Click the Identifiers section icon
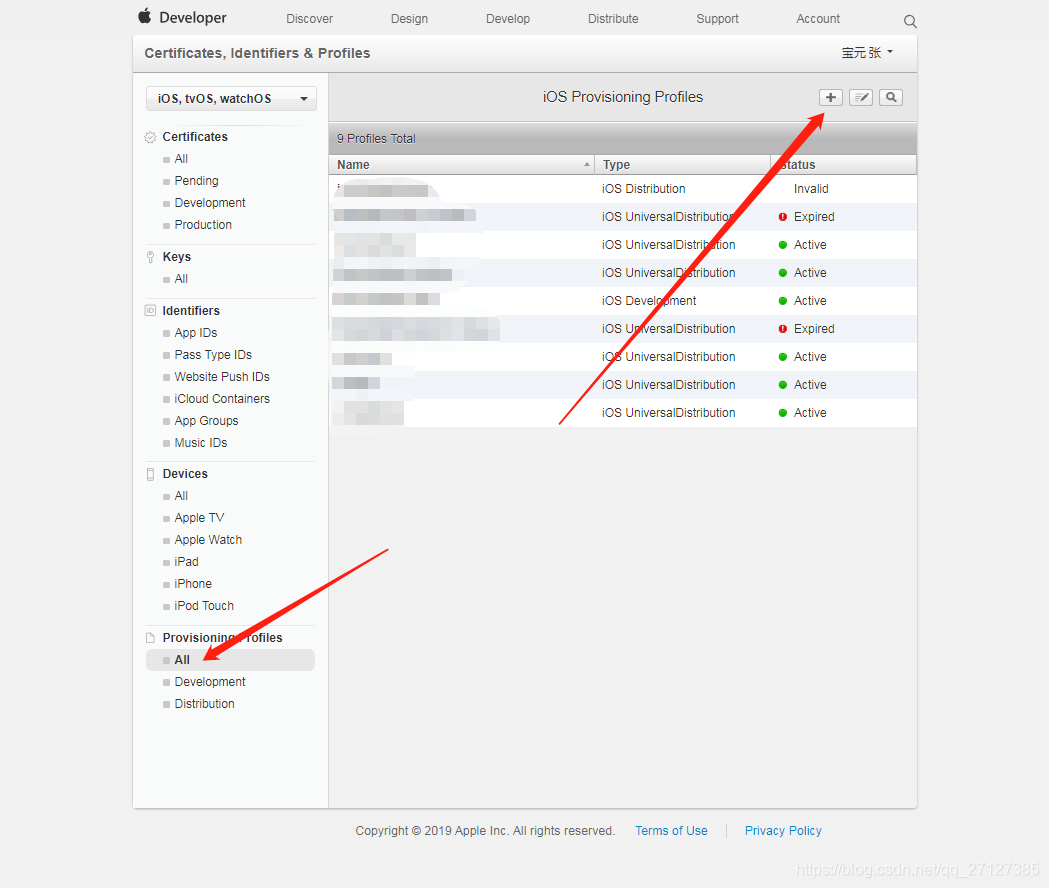1049x888 pixels. point(151,310)
